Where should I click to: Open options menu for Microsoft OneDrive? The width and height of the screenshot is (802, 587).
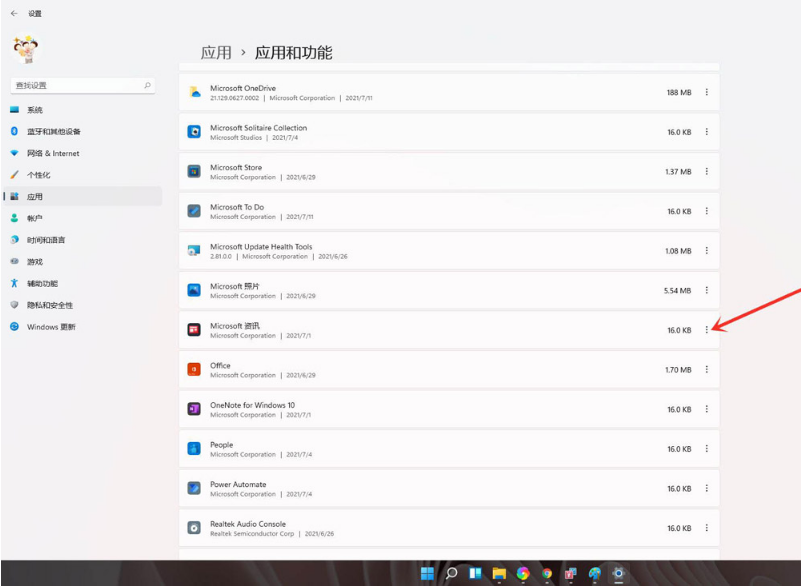pyautogui.click(x=706, y=92)
